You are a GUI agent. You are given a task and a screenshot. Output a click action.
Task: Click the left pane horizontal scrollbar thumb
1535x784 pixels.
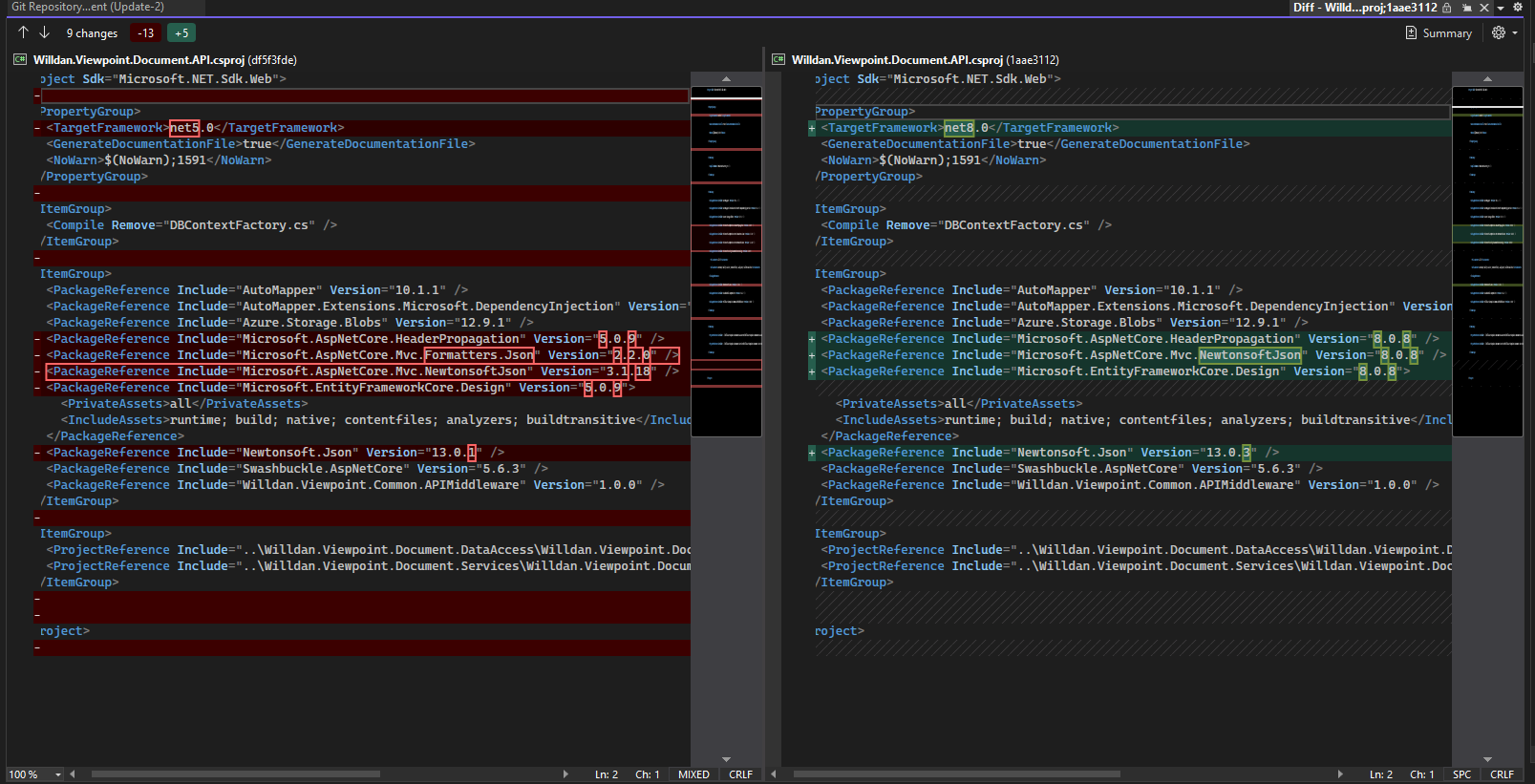(235, 774)
